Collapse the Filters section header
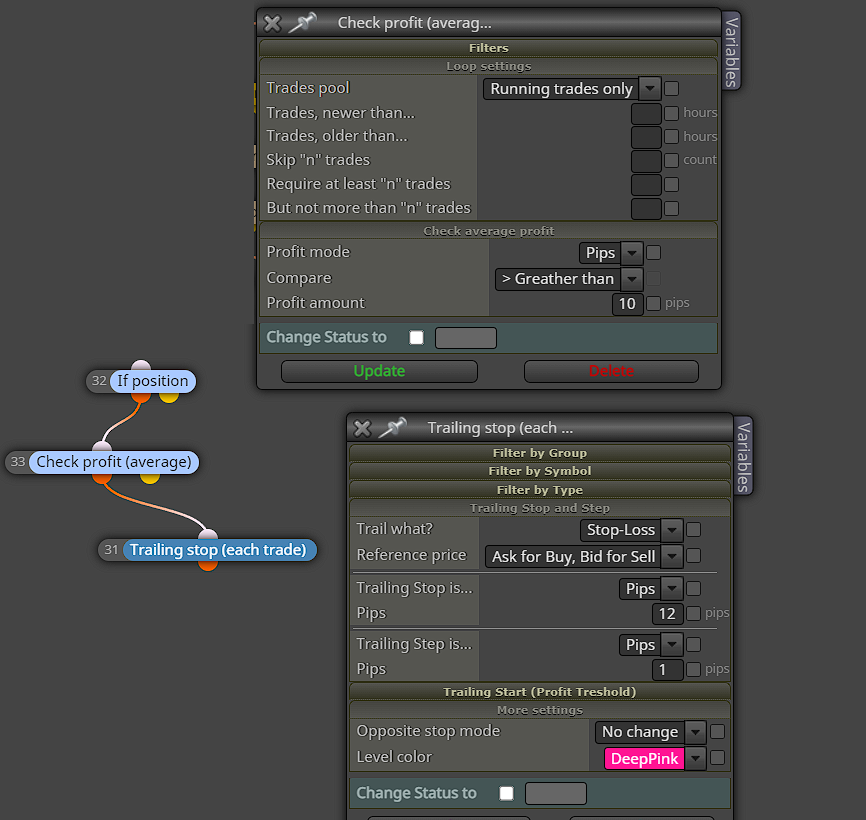The image size is (866, 820). point(488,48)
